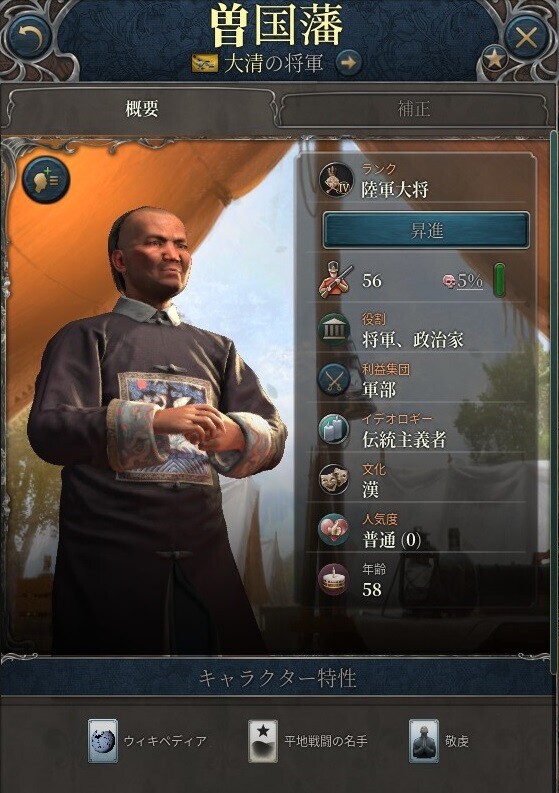Click the 敬虔 trait card icon
Image resolution: width=559 pixels, height=793 pixels.
click(424, 741)
